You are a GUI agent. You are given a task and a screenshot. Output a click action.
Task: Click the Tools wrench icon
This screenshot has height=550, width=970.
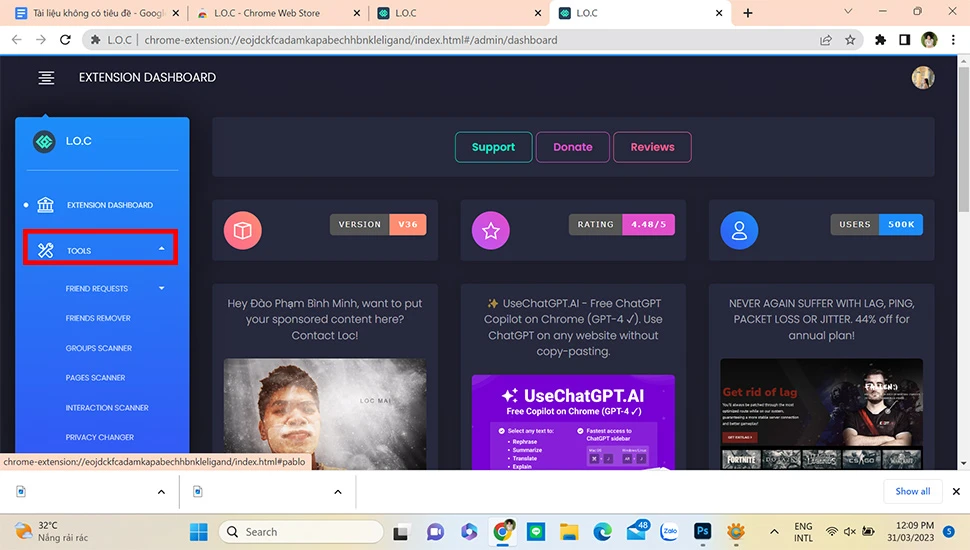click(45, 250)
